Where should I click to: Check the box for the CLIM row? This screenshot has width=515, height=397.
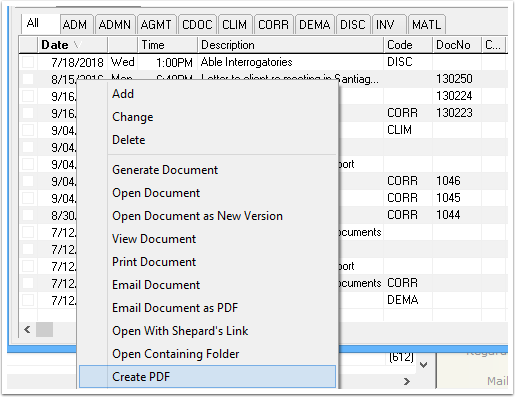[28, 130]
